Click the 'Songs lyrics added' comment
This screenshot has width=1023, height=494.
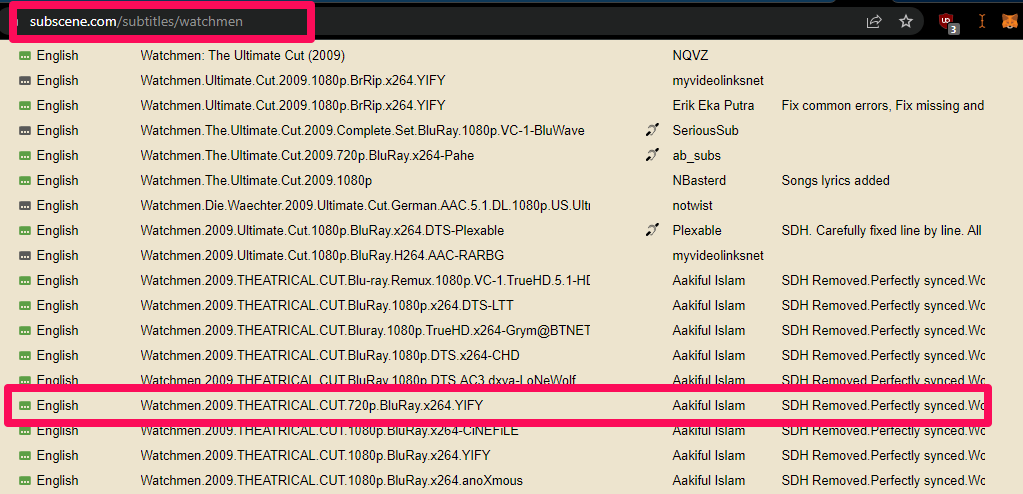tap(836, 180)
